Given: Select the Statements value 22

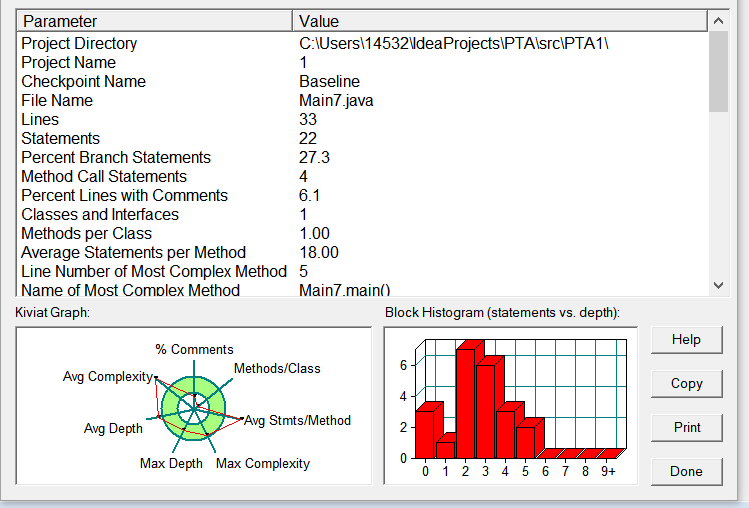Looking at the screenshot, I should tap(308, 139).
